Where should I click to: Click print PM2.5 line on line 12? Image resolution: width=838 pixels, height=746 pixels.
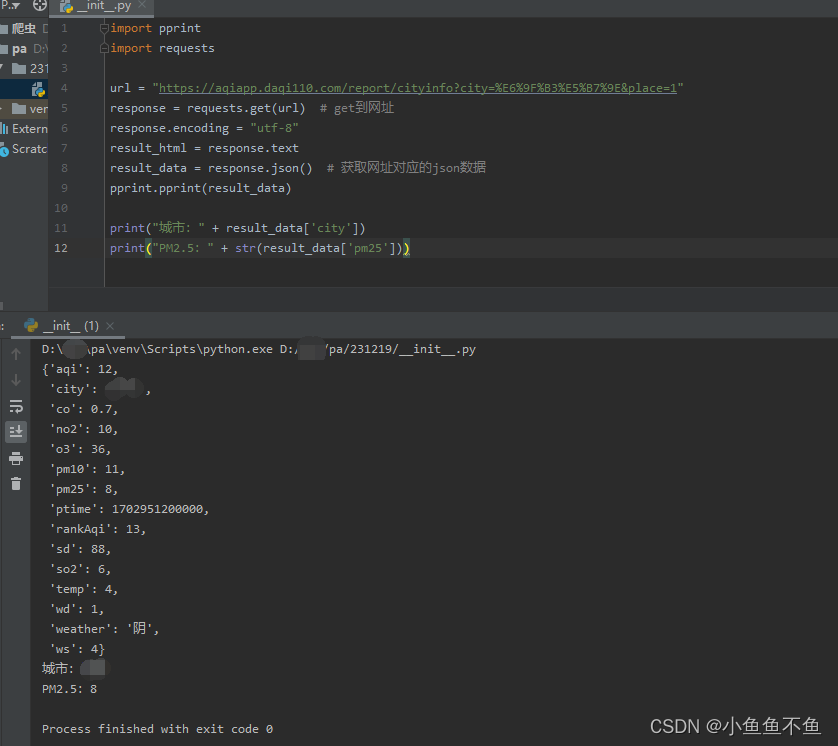point(260,248)
